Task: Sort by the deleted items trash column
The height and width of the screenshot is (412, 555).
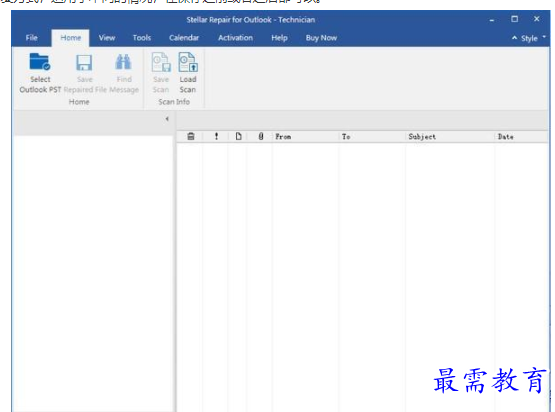Action: 191,136
